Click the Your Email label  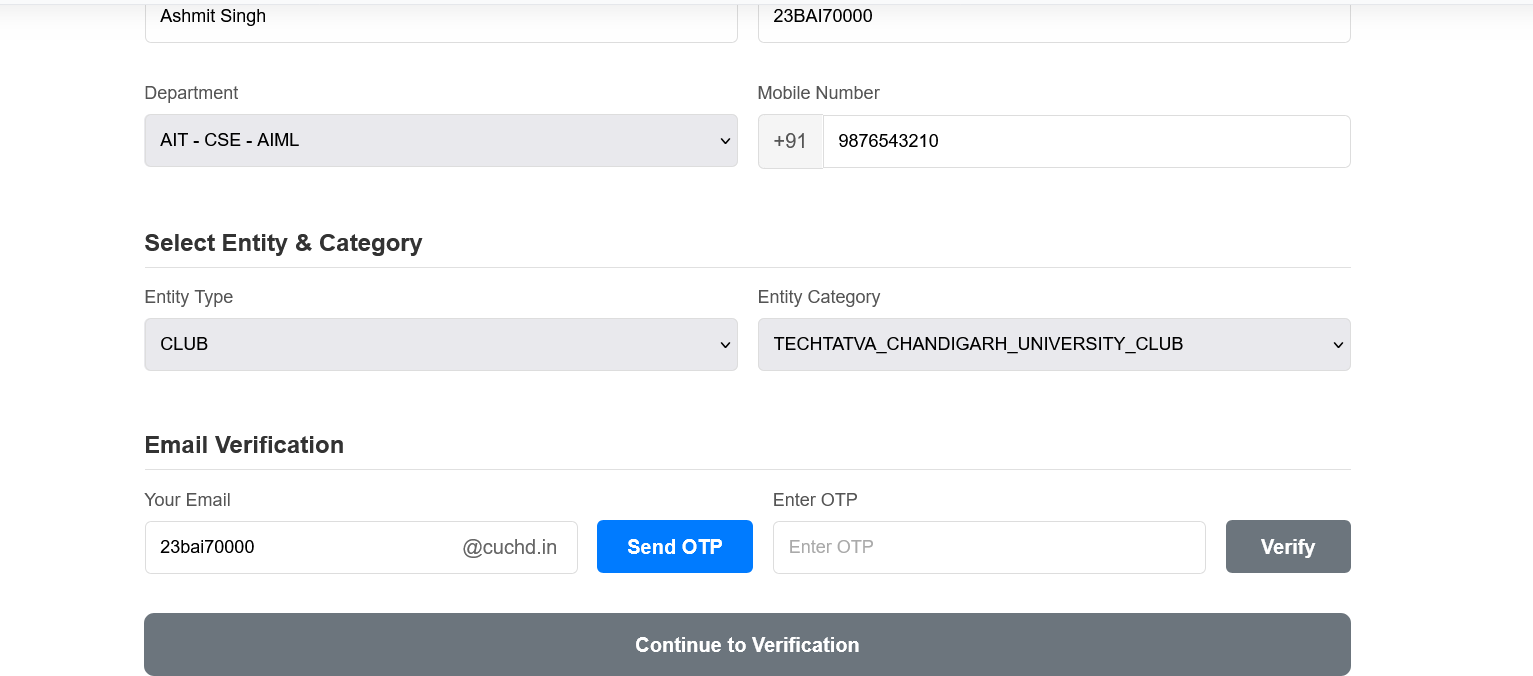pos(187,499)
